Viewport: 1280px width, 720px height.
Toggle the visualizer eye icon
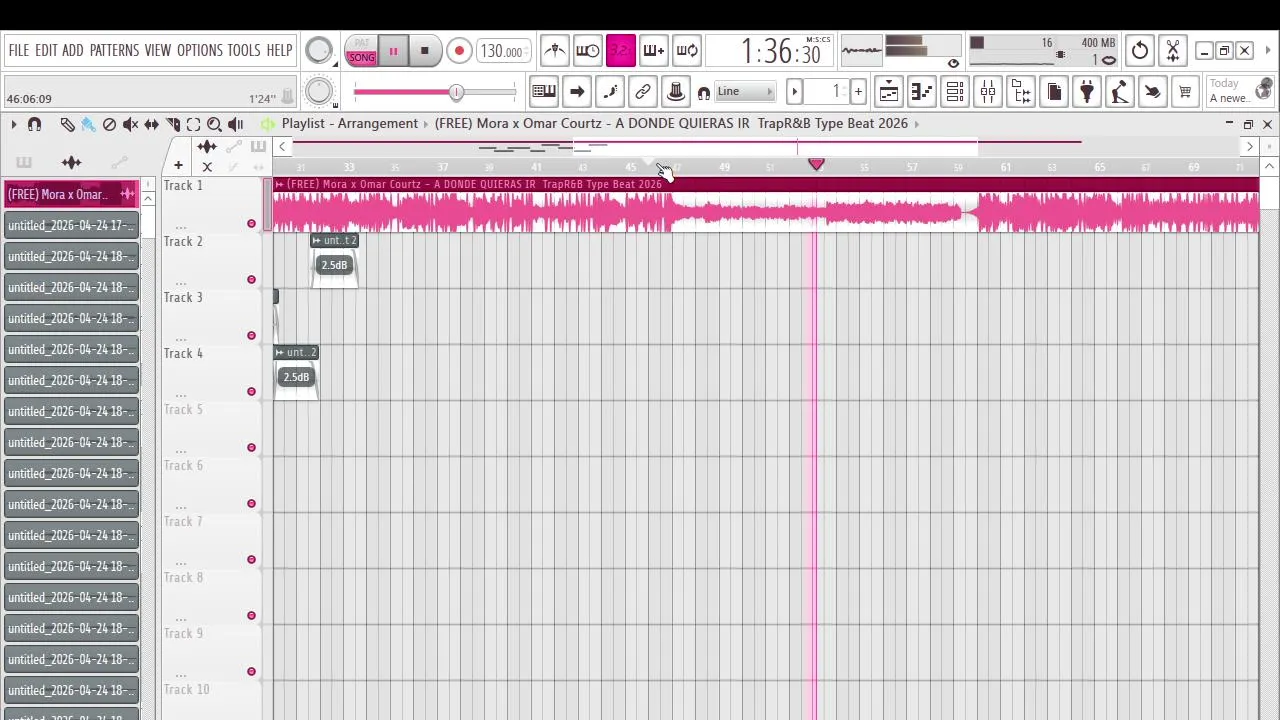coord(953,63)
